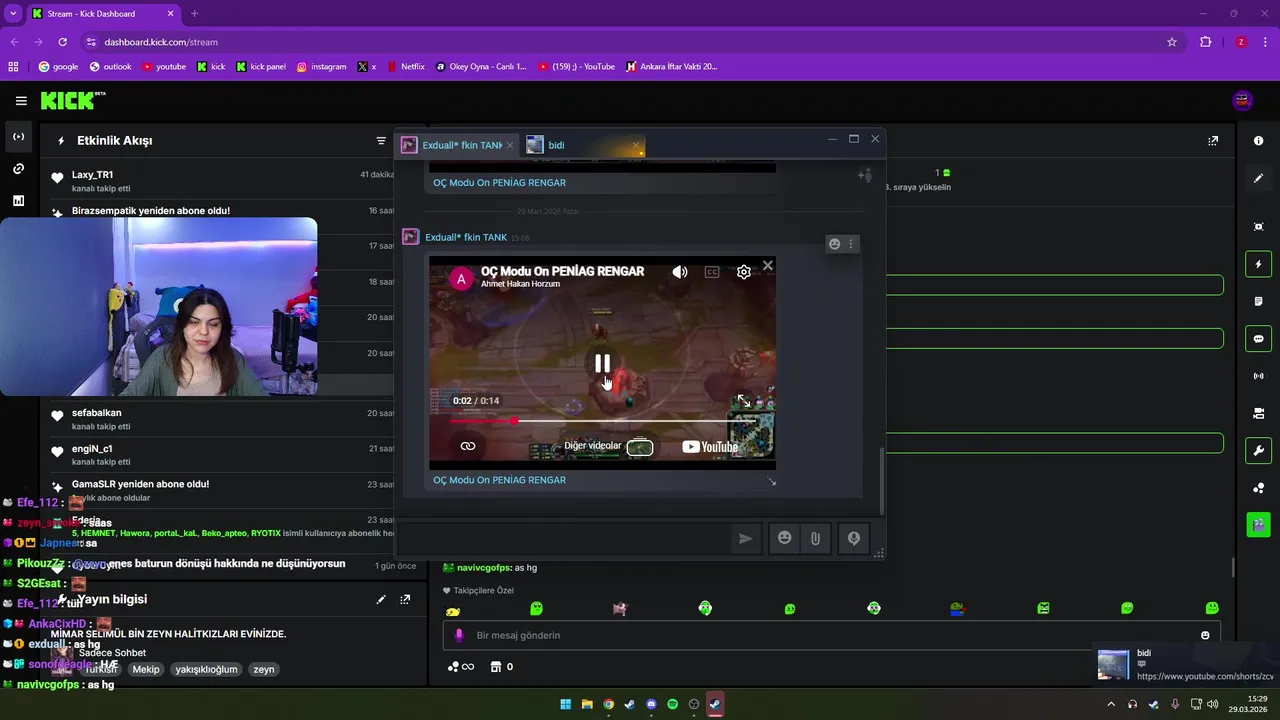
Task: Send the Steam chat message
Action: click(745, 538)
